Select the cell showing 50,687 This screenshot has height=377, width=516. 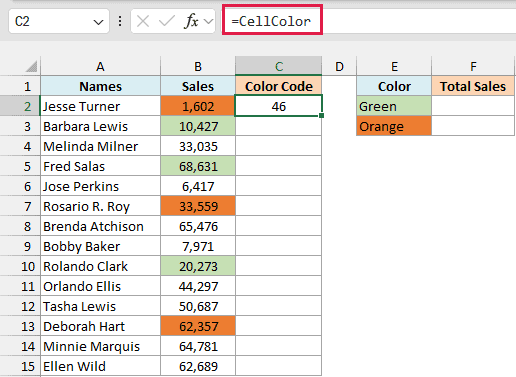[198, 306]
